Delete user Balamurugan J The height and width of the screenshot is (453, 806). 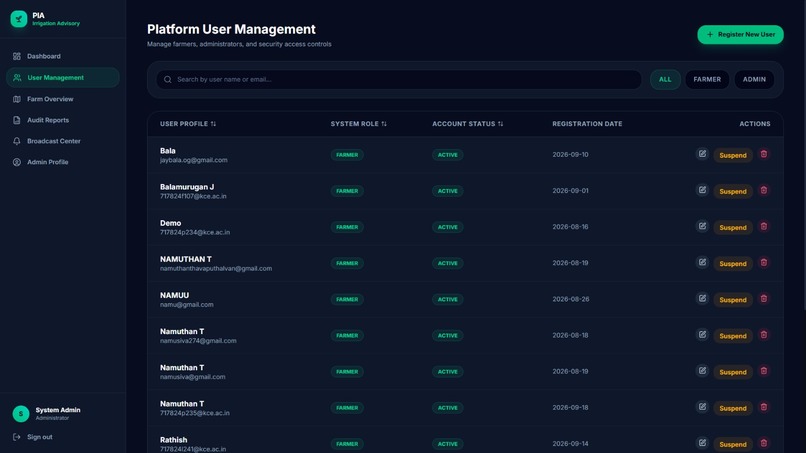[764, 190]
